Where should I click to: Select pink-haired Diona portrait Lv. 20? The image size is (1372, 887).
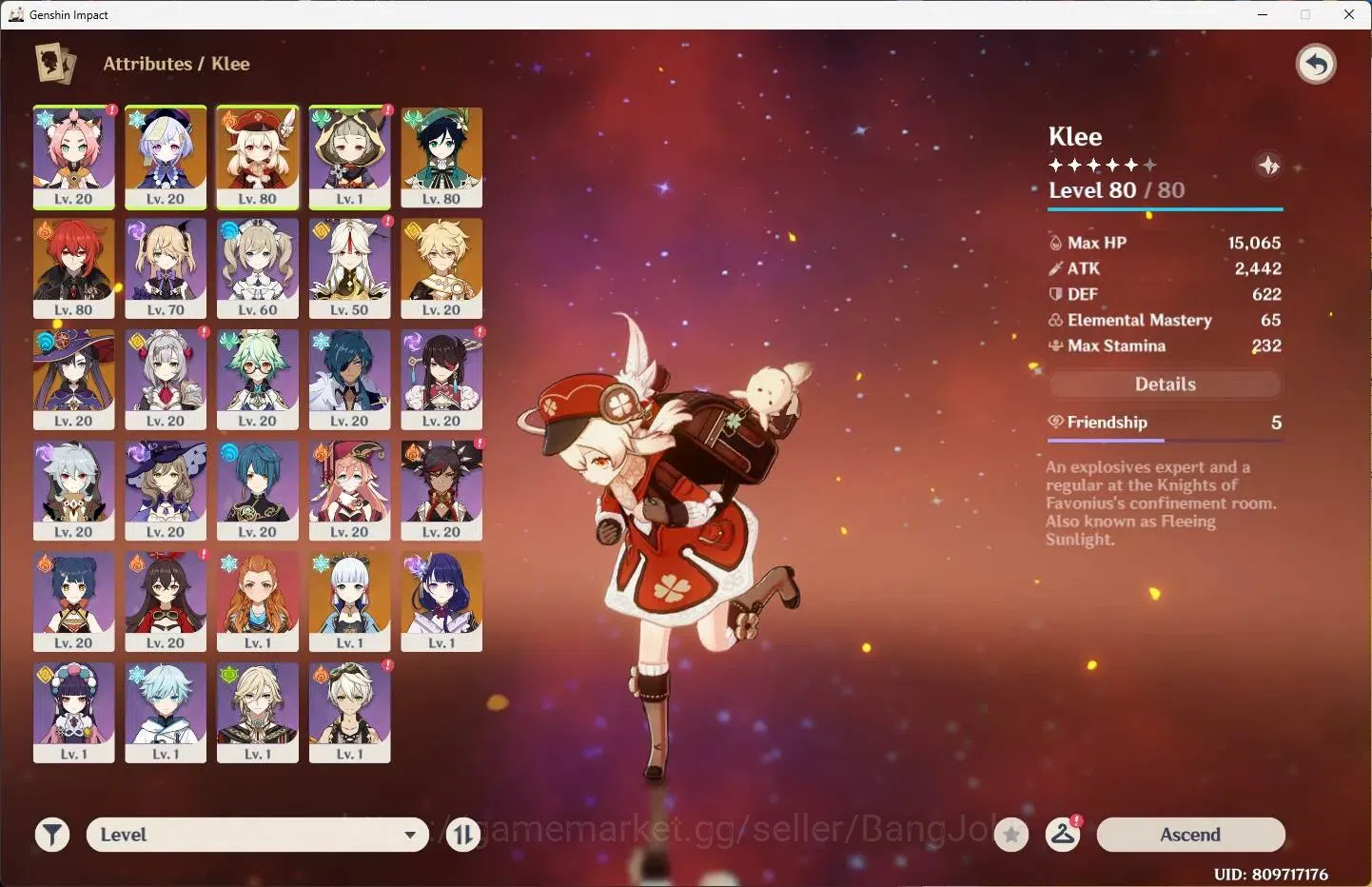point(73,157)
